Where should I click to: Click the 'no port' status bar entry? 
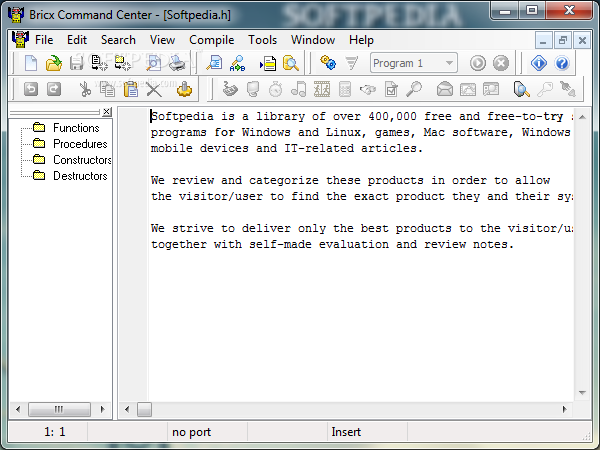tap(191, 432)
